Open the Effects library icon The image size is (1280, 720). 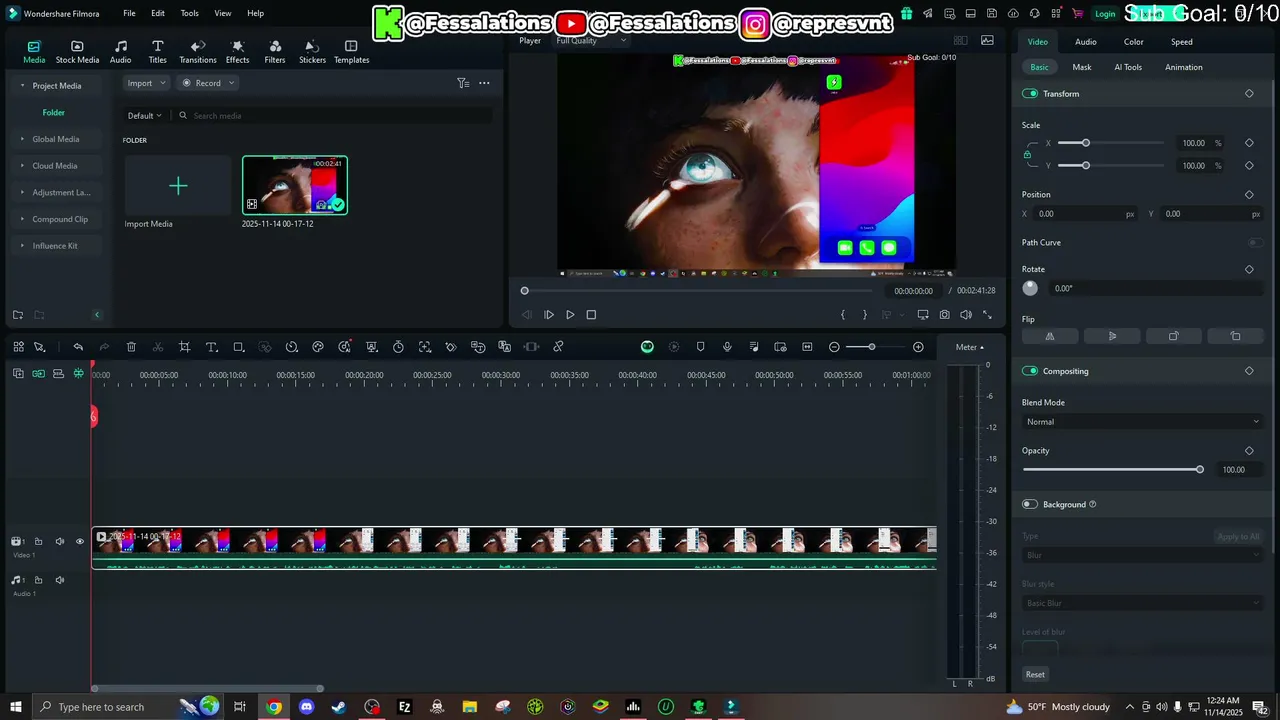[x=237, y=46]
